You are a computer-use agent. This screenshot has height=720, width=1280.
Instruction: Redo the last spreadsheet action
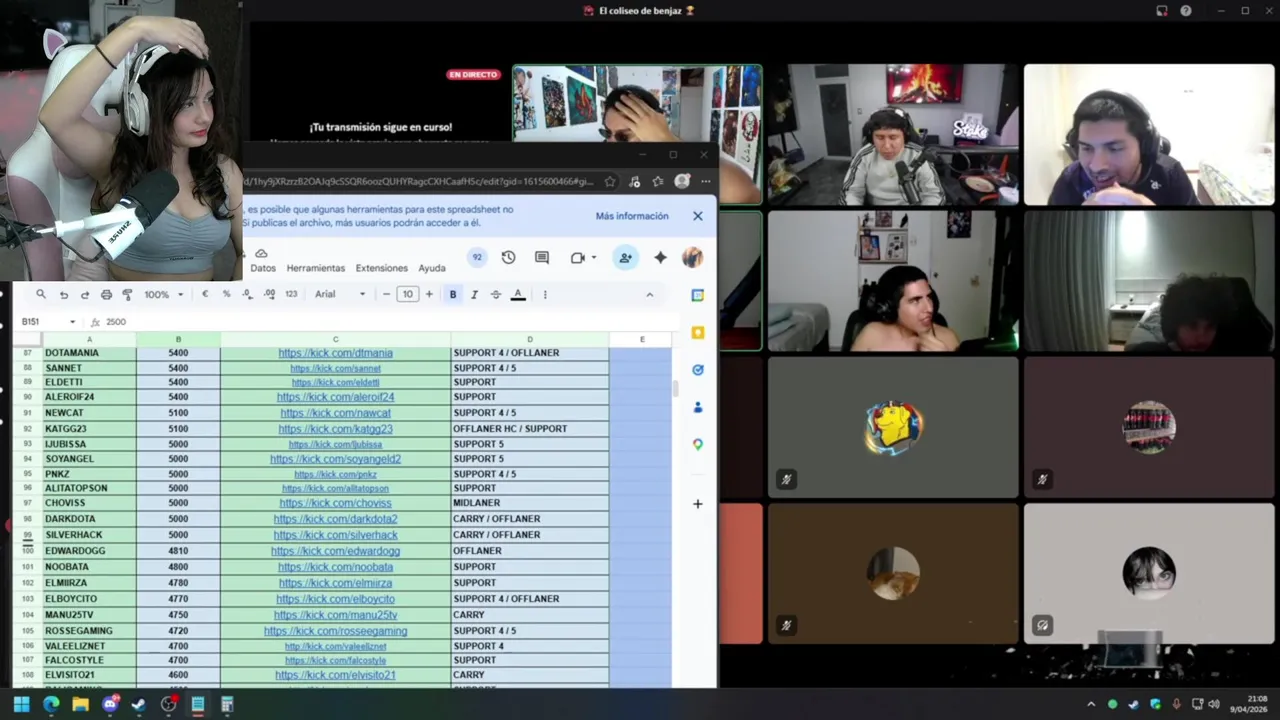85,294
